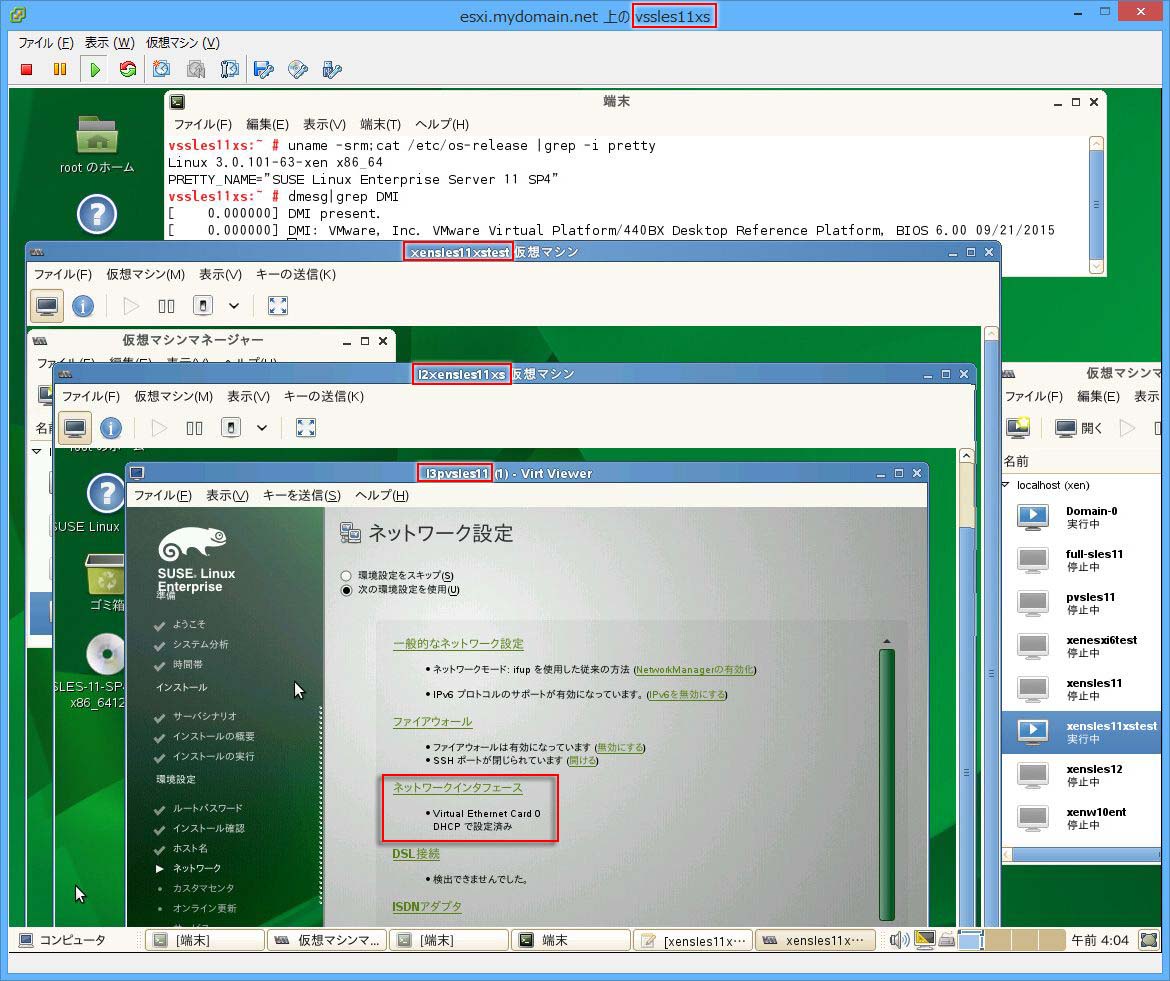1170x981 pixels.
Task: Select xenw10ent virtual machine in the list
Action: click(1081, 818)
